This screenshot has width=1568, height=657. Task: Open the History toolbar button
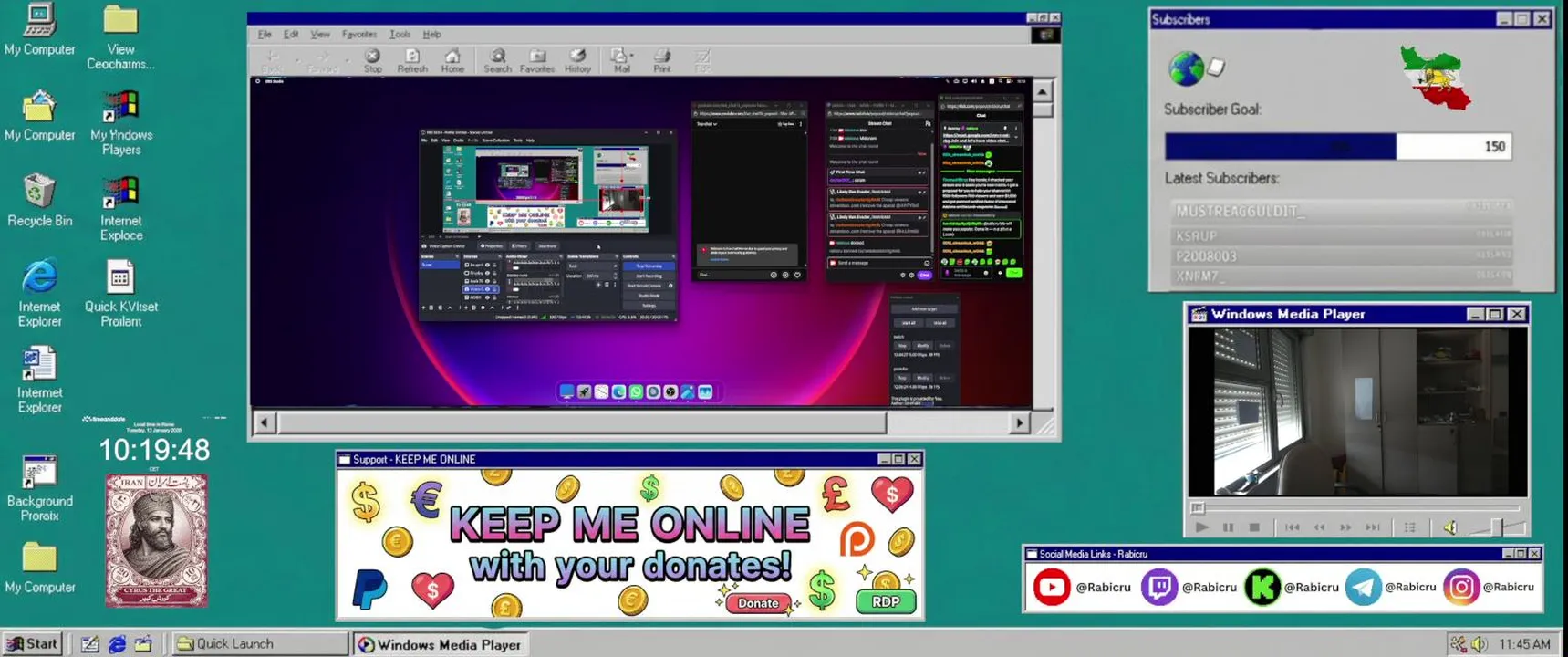click(x=577, y=61)
